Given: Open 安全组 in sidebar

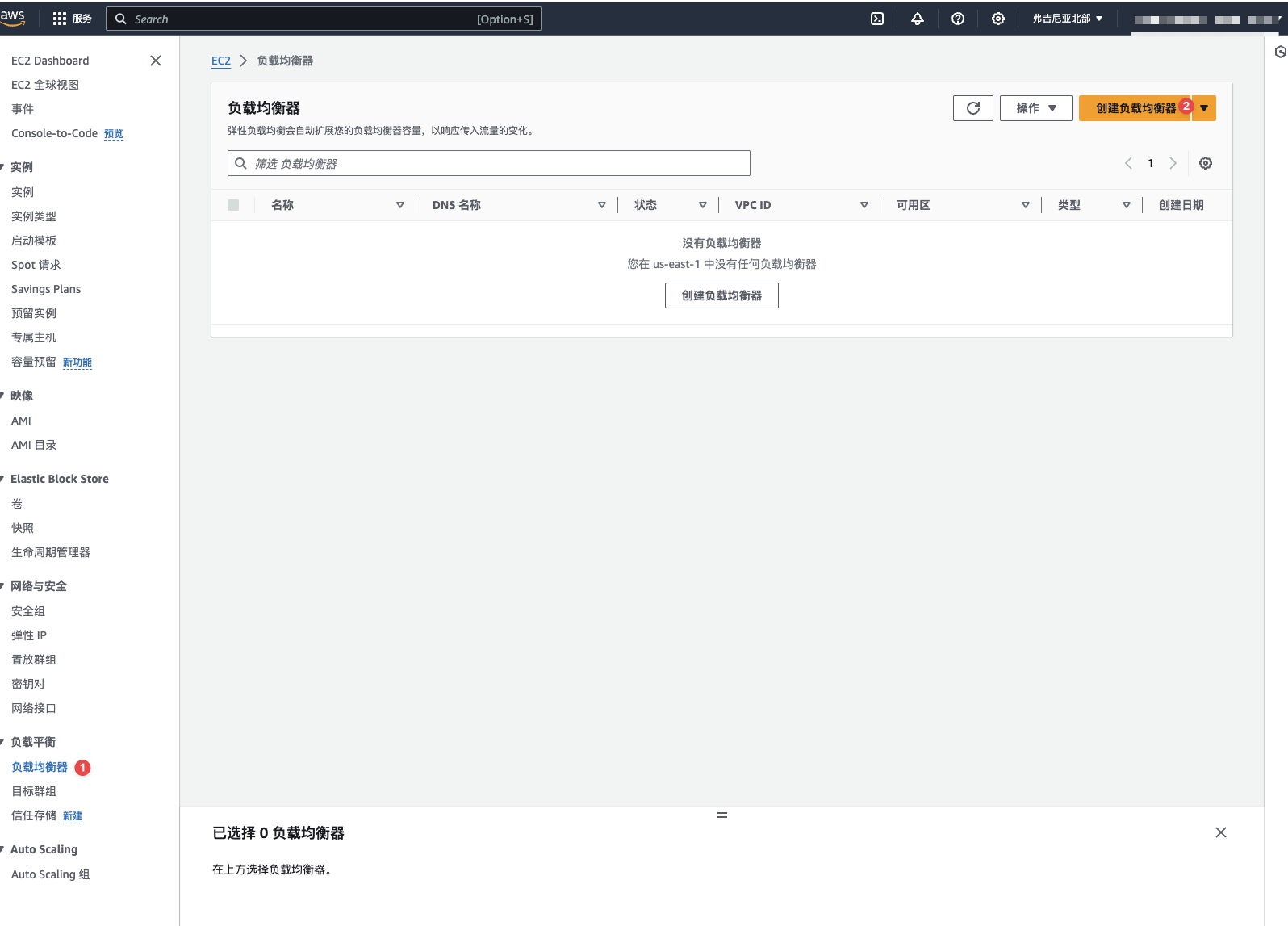Looking at the screenshot, I should click(x=28, y=611).
